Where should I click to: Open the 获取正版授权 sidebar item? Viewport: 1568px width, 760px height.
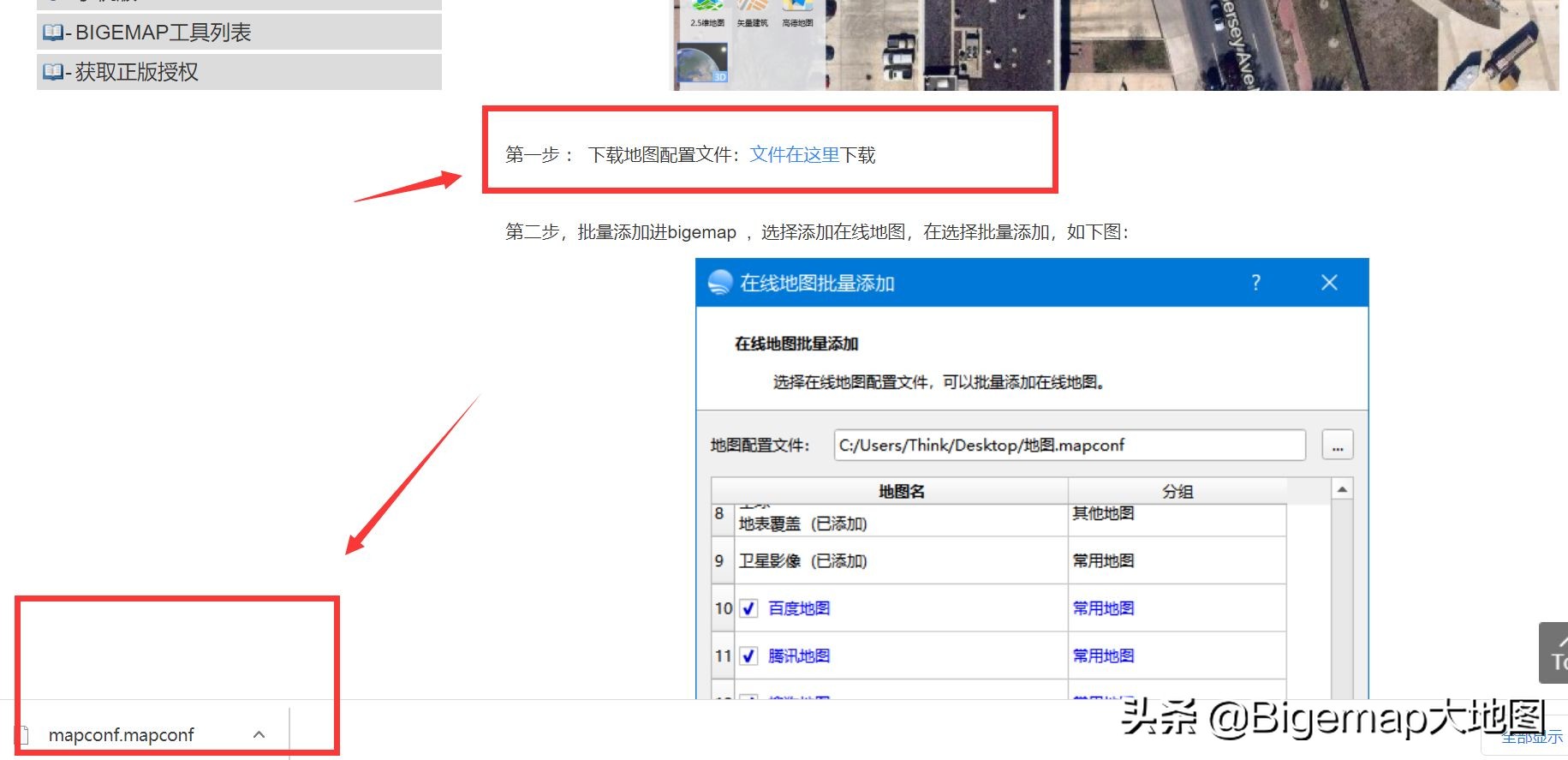pos(137,72)
